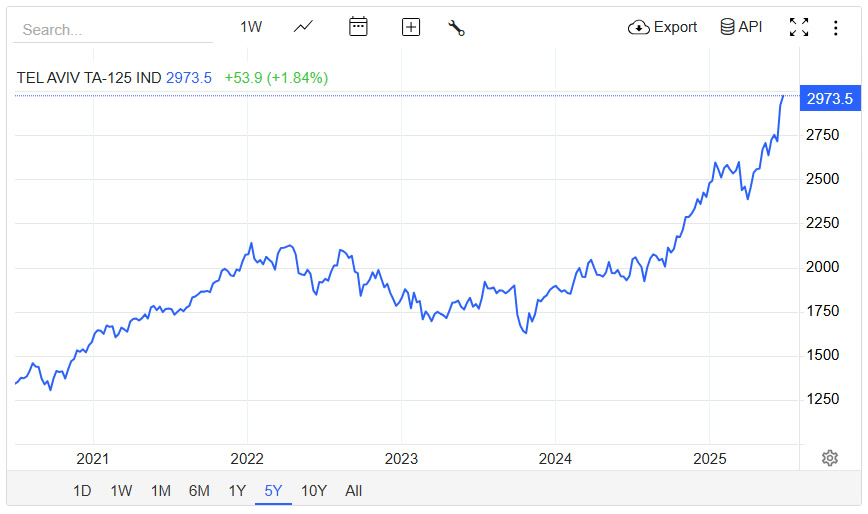The width and height of the screenshot is (868, 514).
Task: Open the line chart type selector icon
Action: [303, 27]
